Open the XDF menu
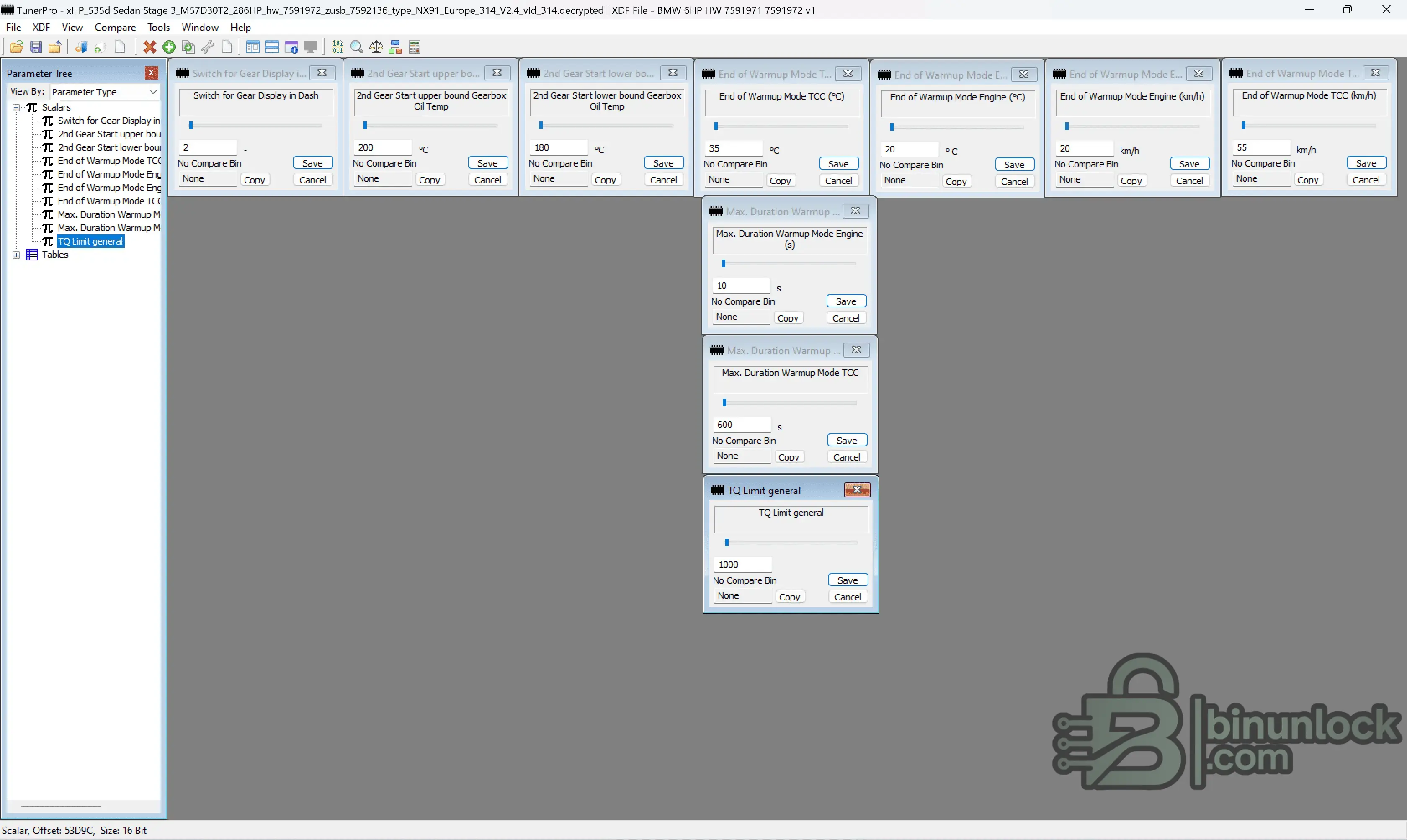This screenshot has width=1407, height=840. tap(41, 27)
